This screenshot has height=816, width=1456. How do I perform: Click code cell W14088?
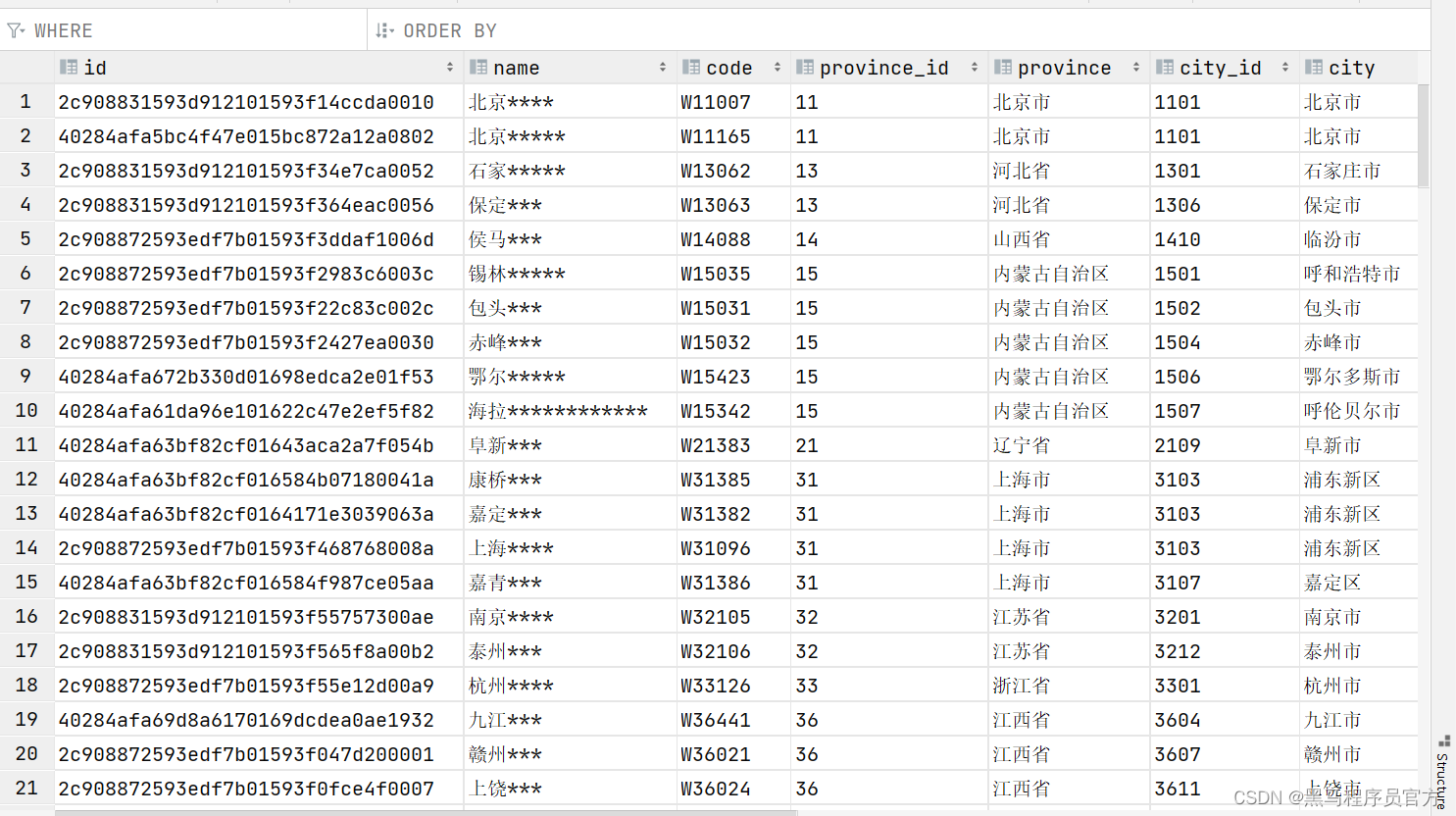click(733, 239)
